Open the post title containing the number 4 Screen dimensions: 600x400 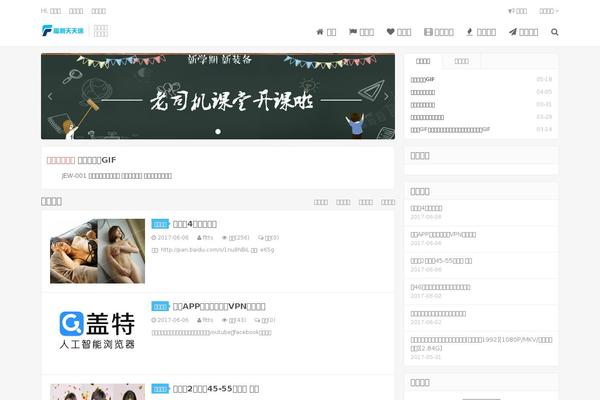click(x=195, y=224)
